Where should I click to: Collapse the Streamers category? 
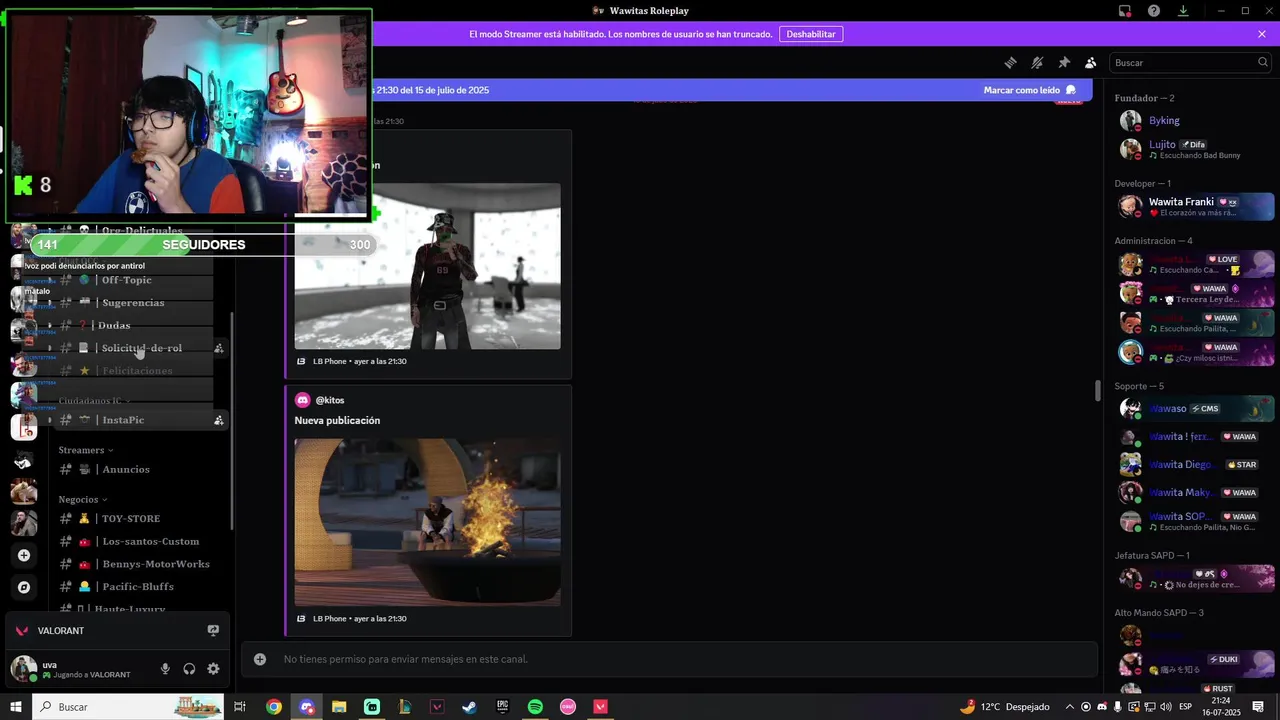click(85, 450)
